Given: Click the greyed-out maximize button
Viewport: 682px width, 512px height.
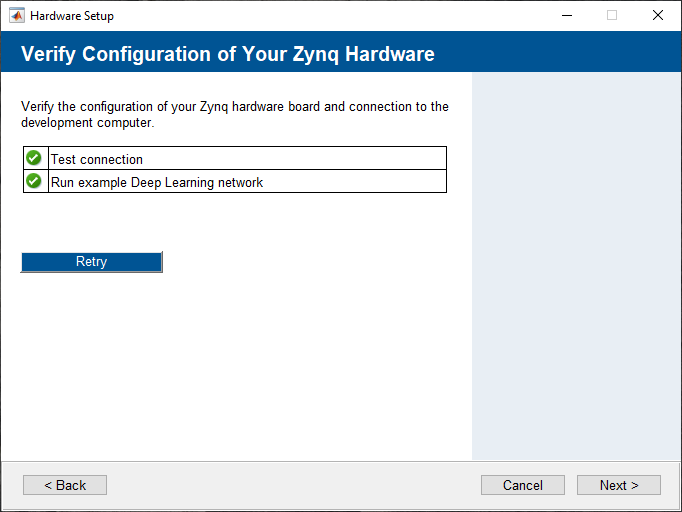Looking at the screenshot, I should pyautogui.click(x=612, y=15).
